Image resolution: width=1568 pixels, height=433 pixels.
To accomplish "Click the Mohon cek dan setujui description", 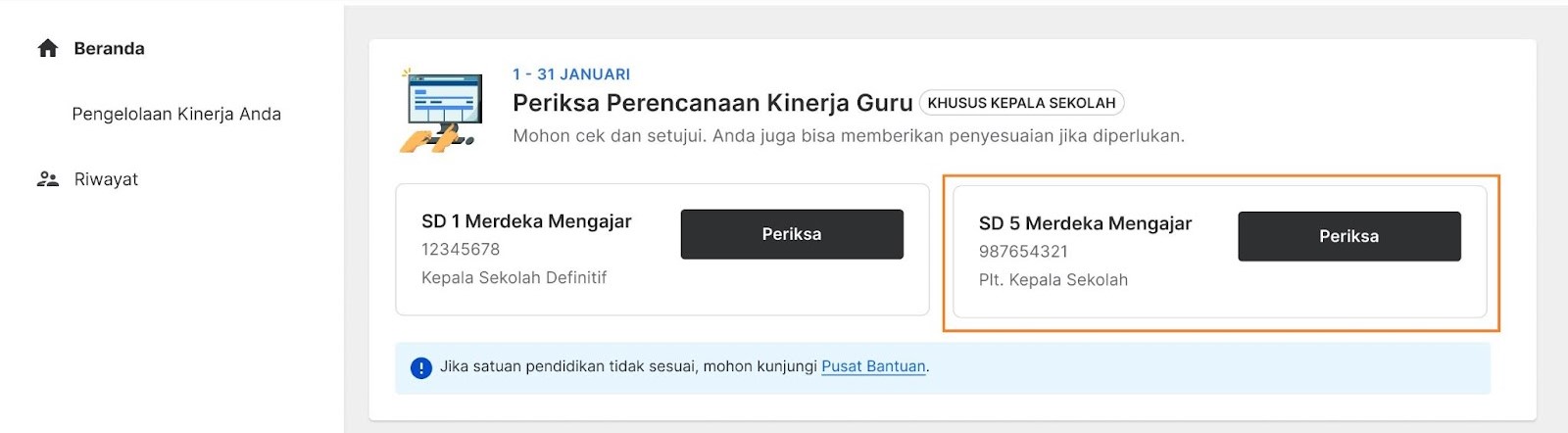I will (849, 136).
